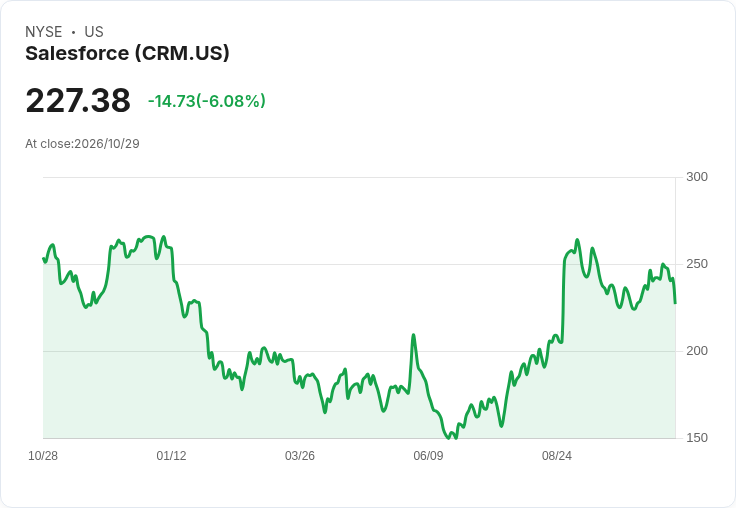Click the 03/26 date label
Screen dimensions: 736x508
coord(299,456)
